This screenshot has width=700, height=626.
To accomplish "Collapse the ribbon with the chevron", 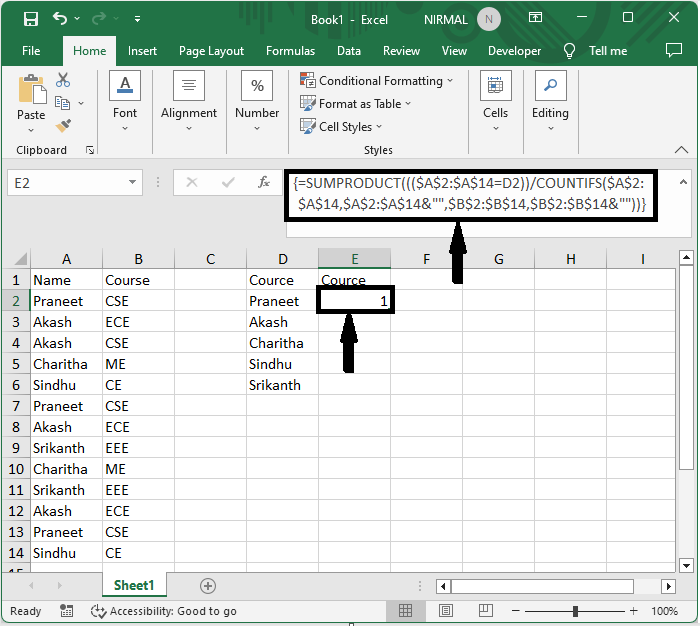I will click(681, 150).
